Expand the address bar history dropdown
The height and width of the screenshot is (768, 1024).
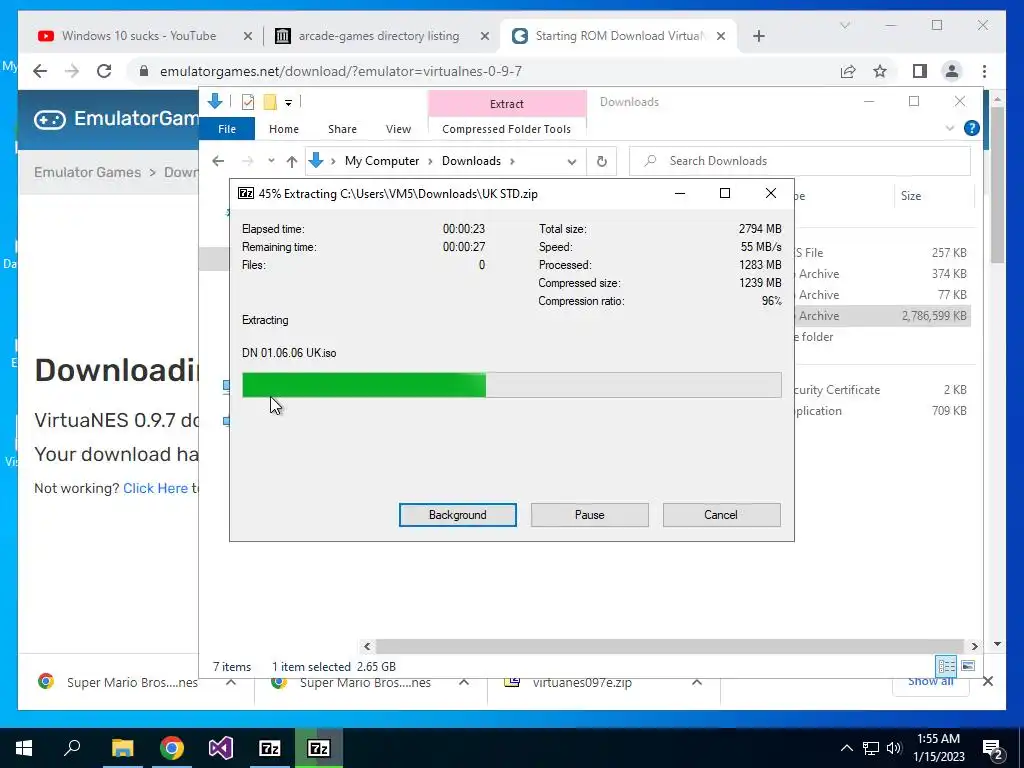point(571,161)
